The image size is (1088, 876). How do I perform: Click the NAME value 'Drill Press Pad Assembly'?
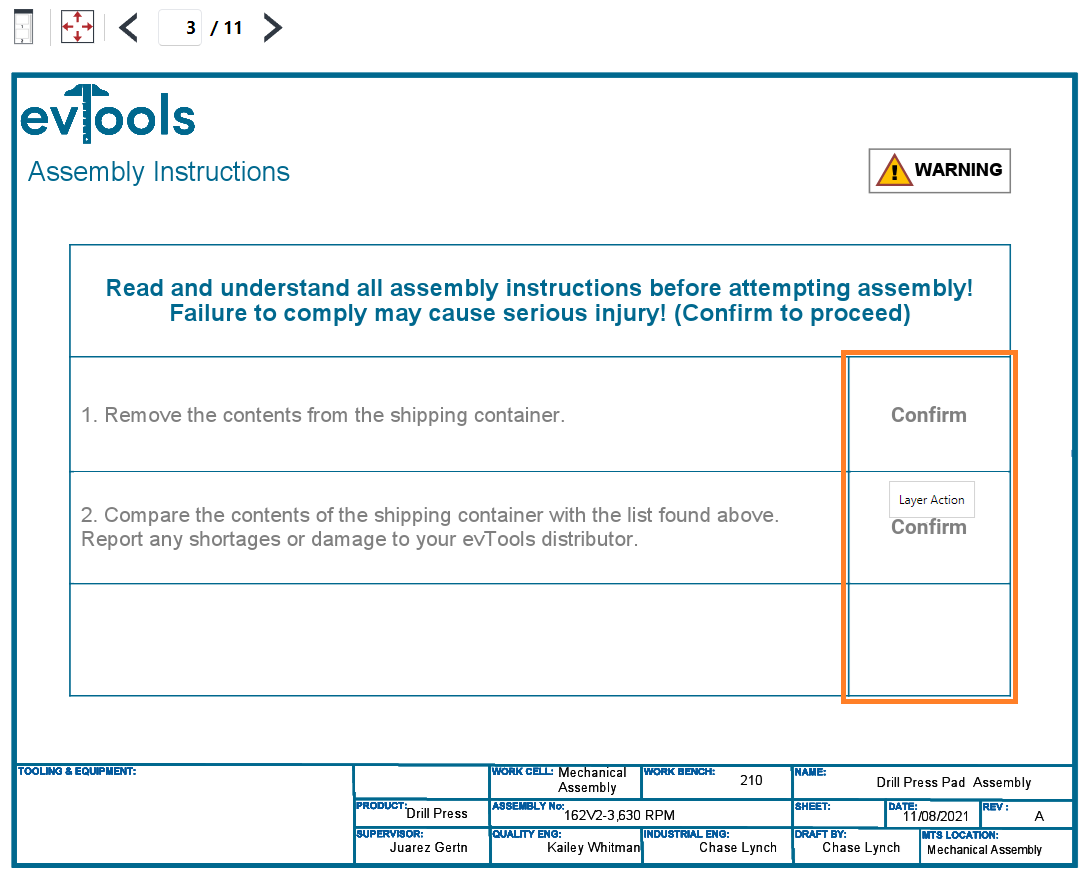(x=954, y=782)
